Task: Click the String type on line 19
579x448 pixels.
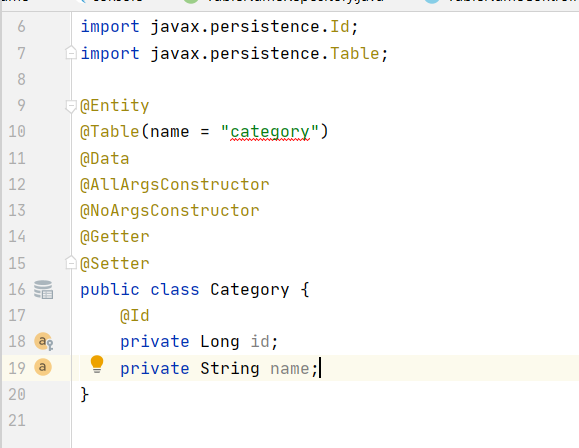Action: (230, 369)
